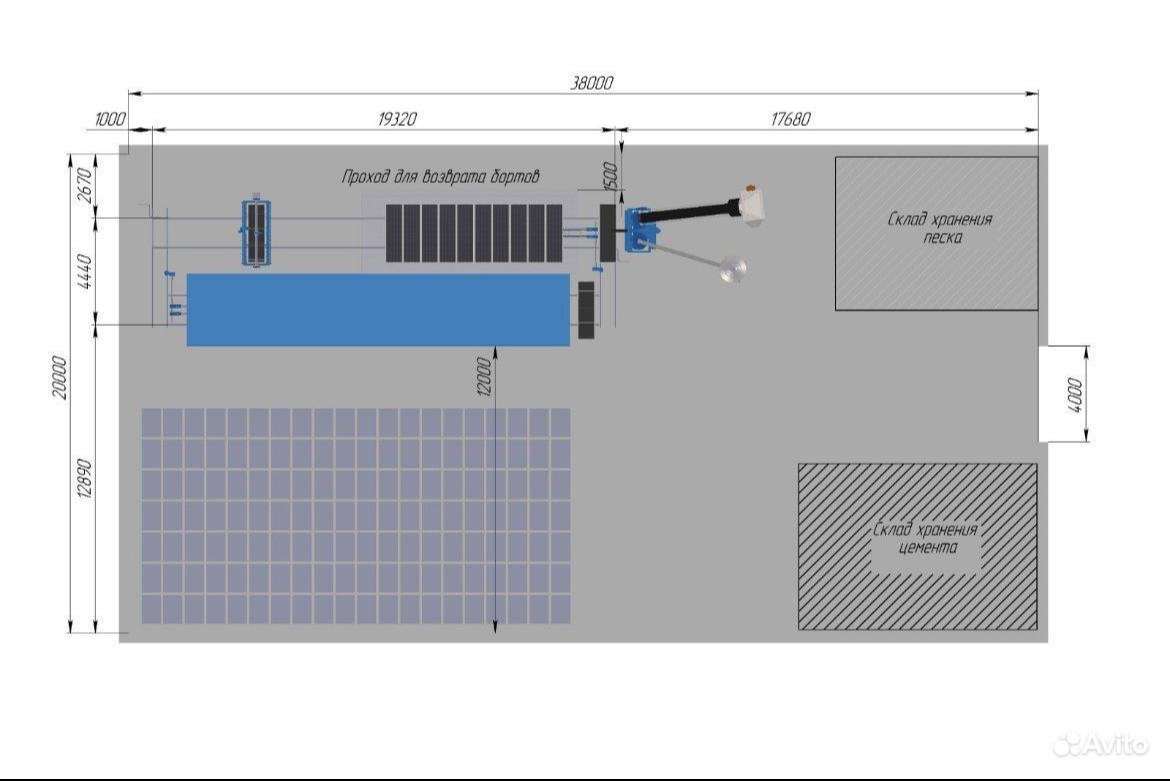This screenshot has width=1170, height=781.
Task: Select the 'Склад хранения цемента' label
Action: 924,539
